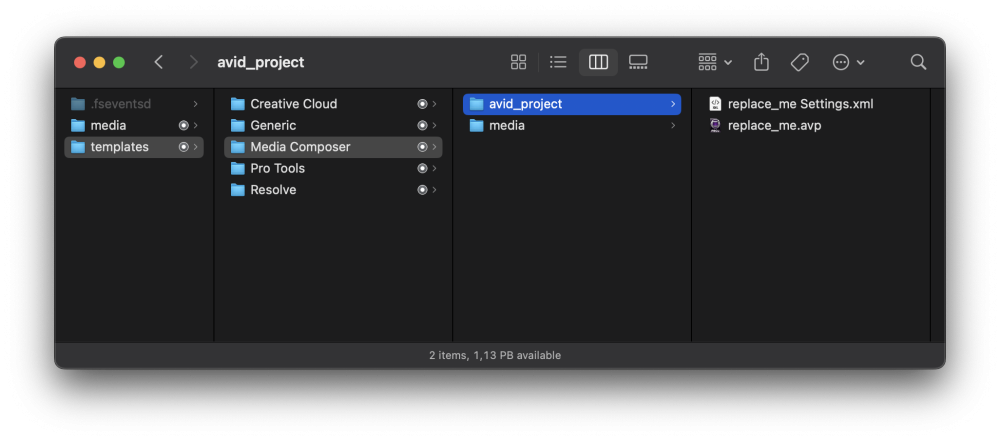Select column view mode

pyautogui.click(x=598, y=62)
